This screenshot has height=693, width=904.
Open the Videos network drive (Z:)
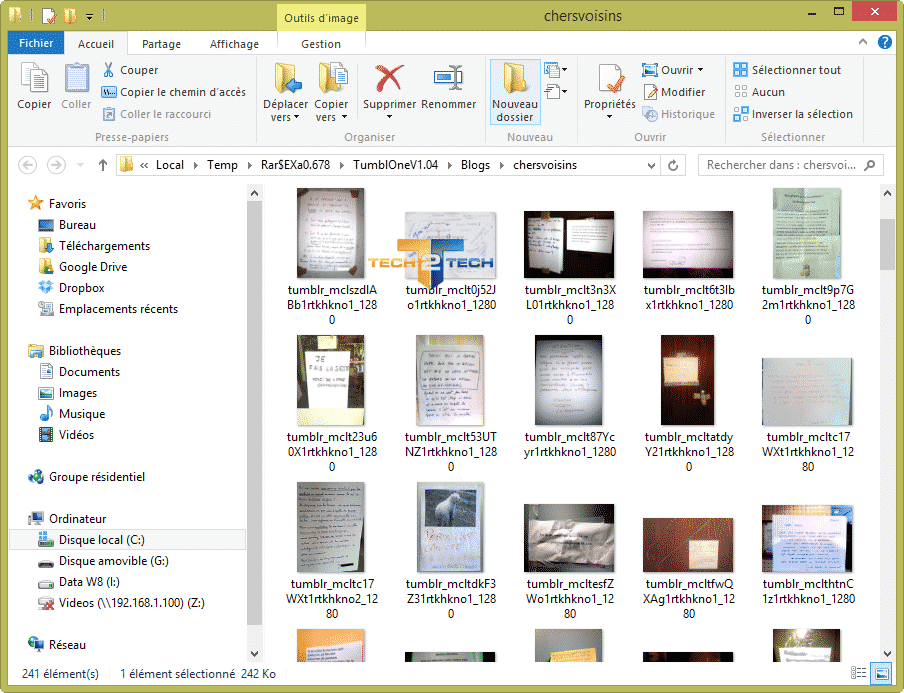coord(121,603)
